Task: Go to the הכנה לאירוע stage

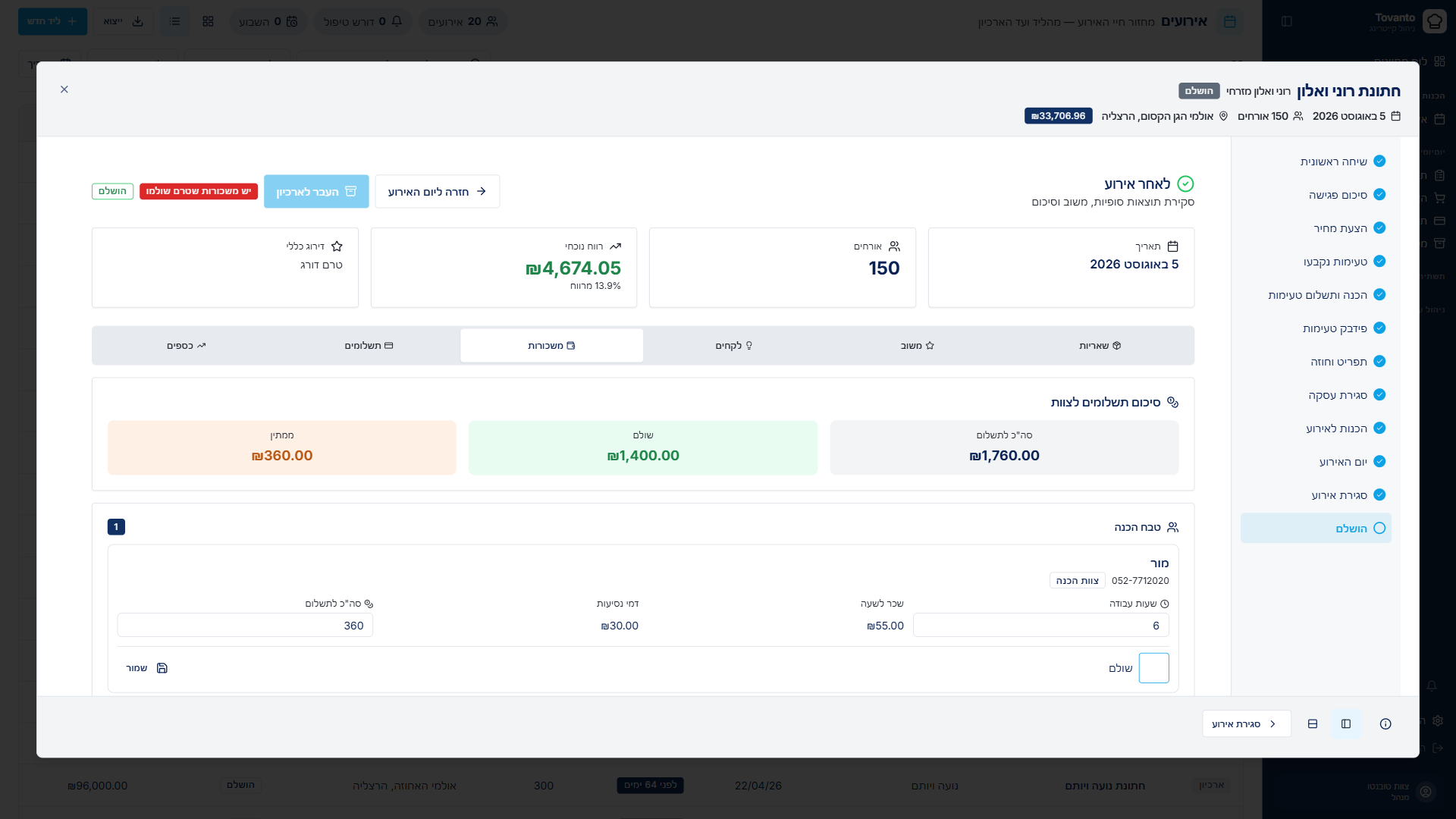Action: (1316, 428)
